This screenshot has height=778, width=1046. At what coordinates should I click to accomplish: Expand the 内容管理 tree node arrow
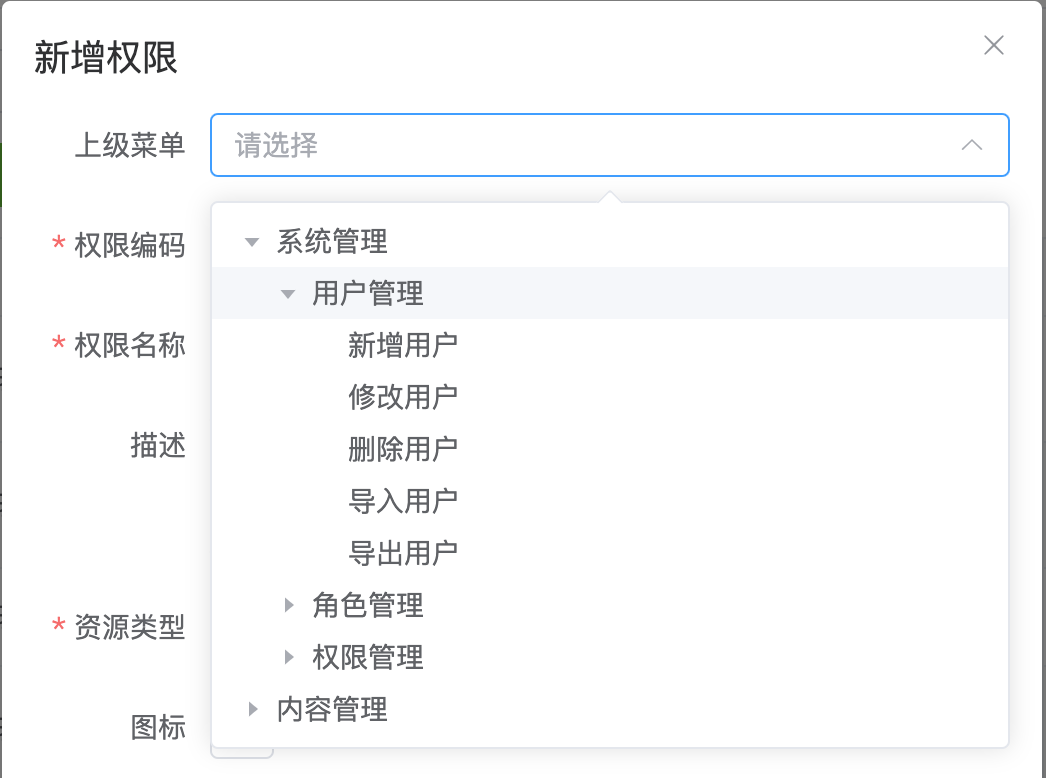point(253,709)
